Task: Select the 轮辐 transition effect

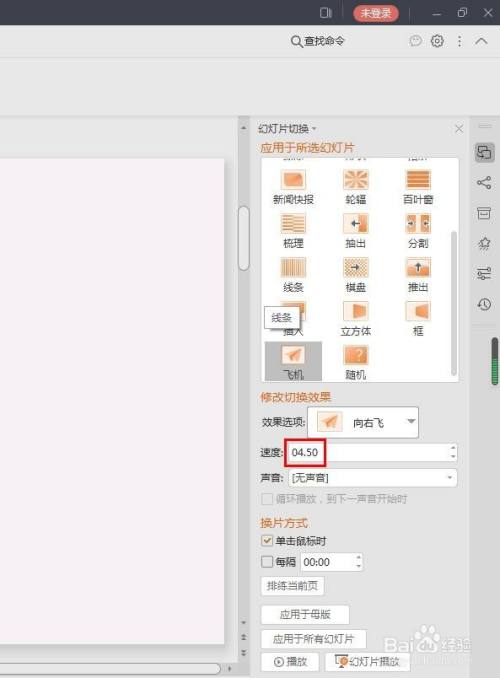Action: pyautogui.click(x=356, y=187)
